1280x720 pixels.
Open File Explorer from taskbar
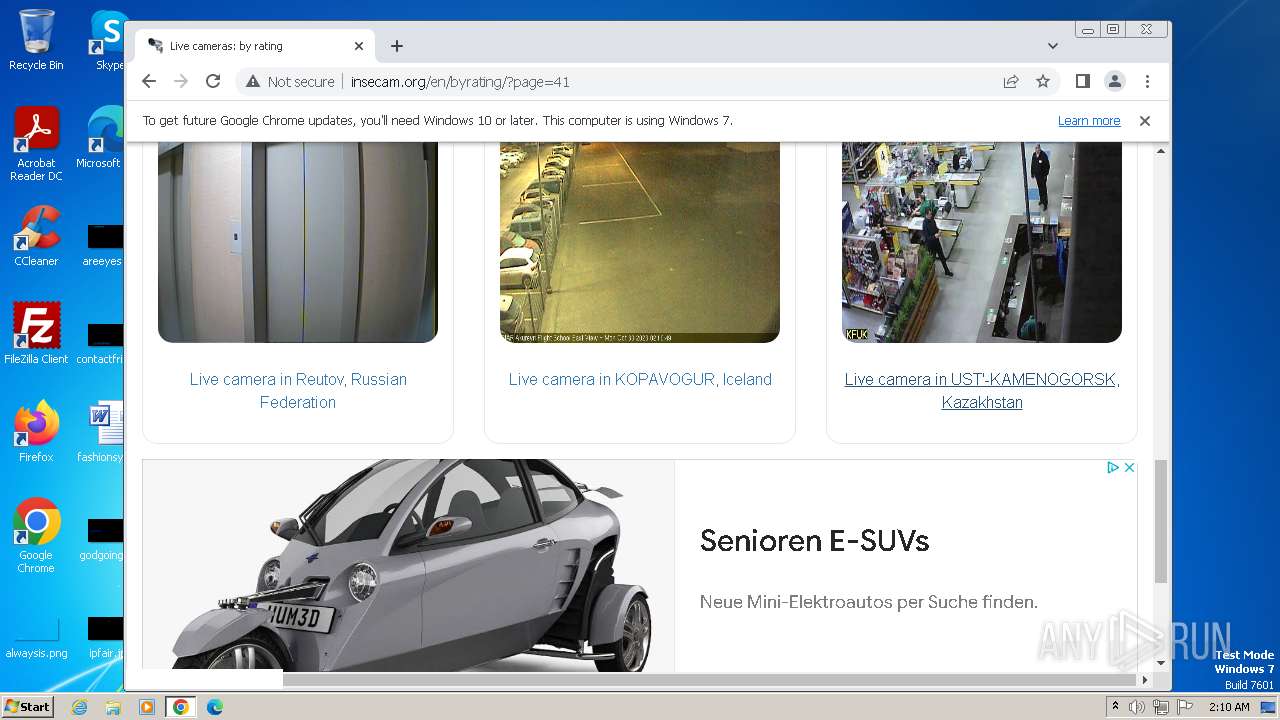pos(113,707)
